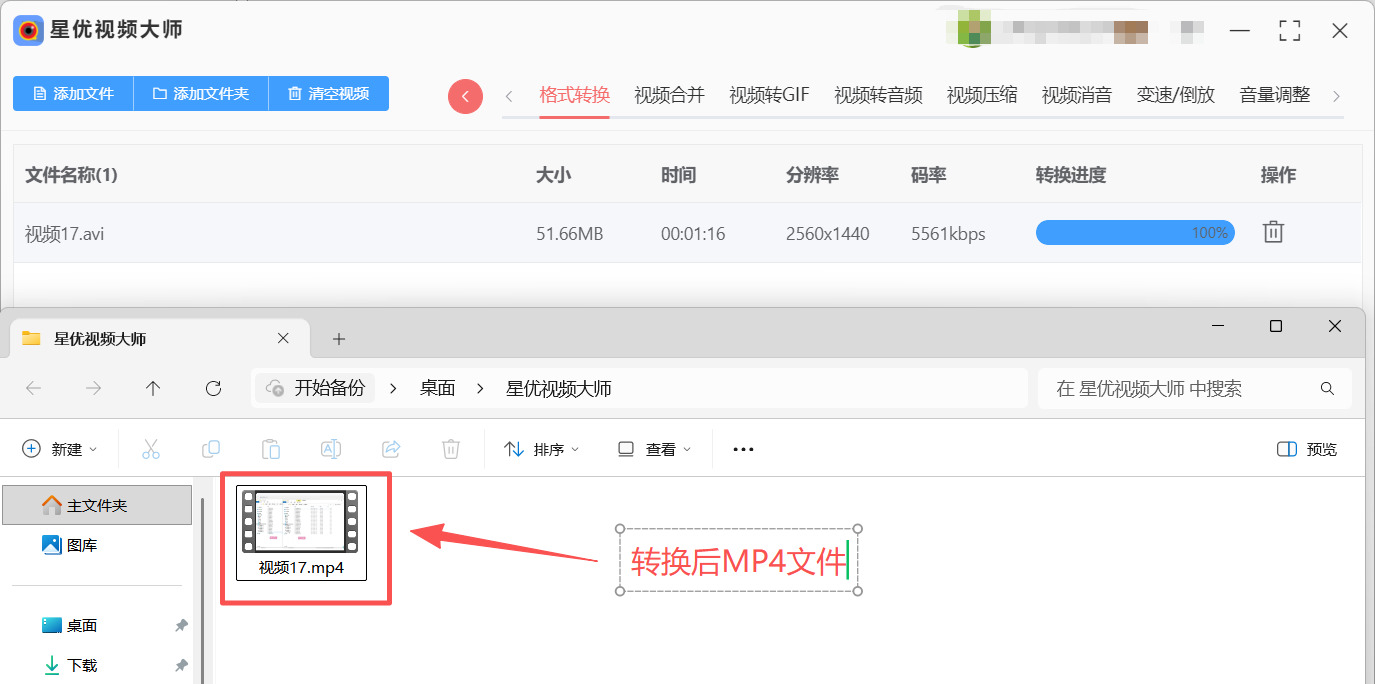
Task: Open the 查看 view dropdown
Action: (x=654, y=450)
